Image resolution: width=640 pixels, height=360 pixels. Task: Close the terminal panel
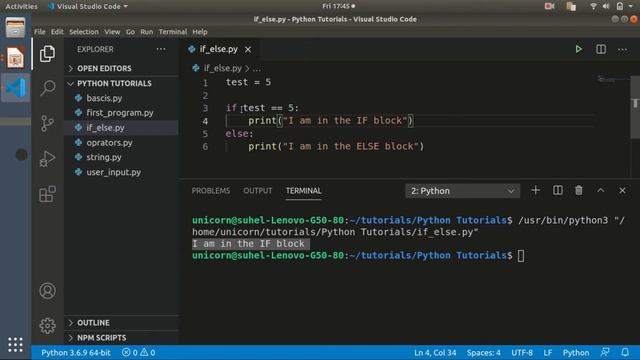[622, 190]
